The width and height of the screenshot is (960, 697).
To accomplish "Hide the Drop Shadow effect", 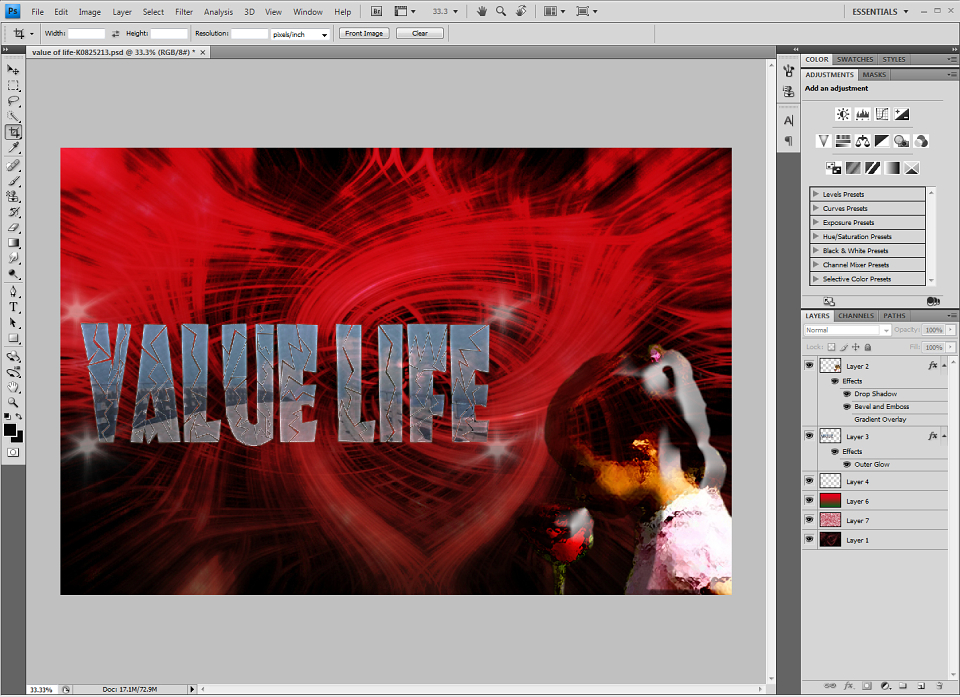I will point(847,394).
